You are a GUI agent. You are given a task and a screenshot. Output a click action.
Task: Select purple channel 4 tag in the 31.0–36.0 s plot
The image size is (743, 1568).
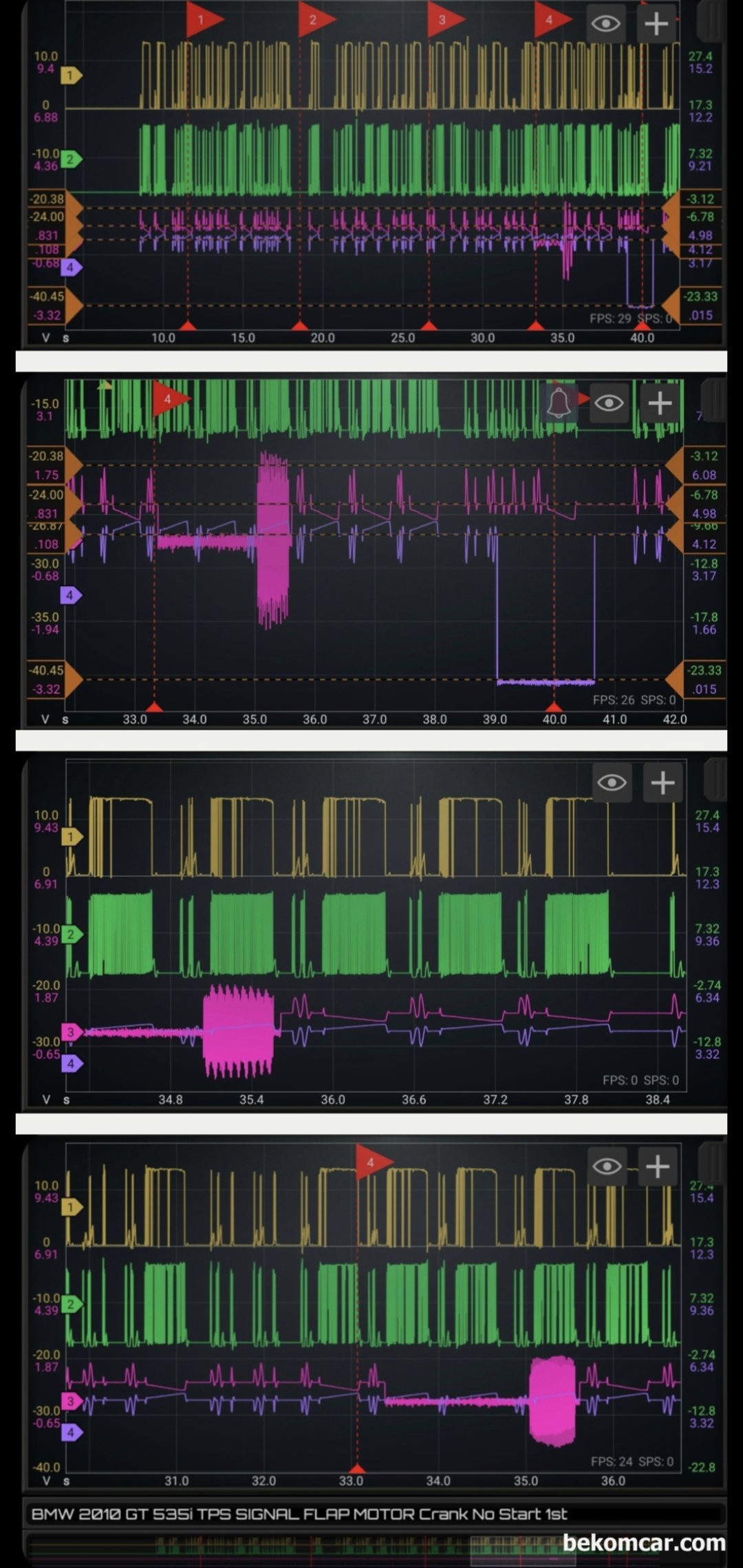click(x=72, y=1433)
